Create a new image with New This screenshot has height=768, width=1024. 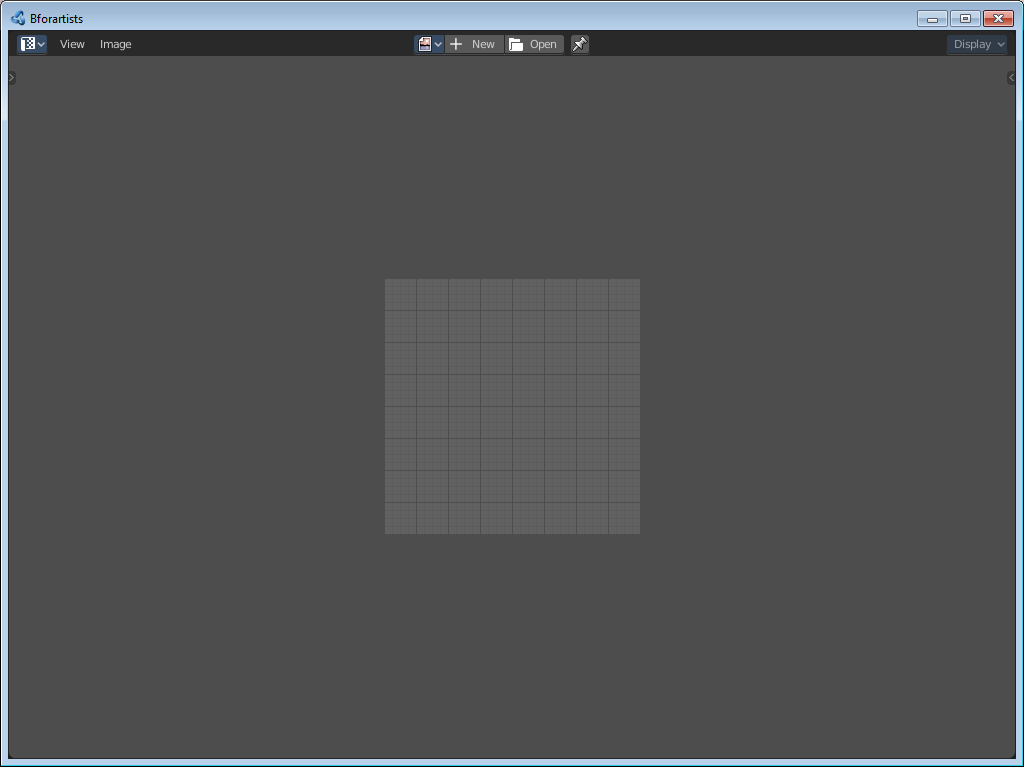(x=474, y=44)
